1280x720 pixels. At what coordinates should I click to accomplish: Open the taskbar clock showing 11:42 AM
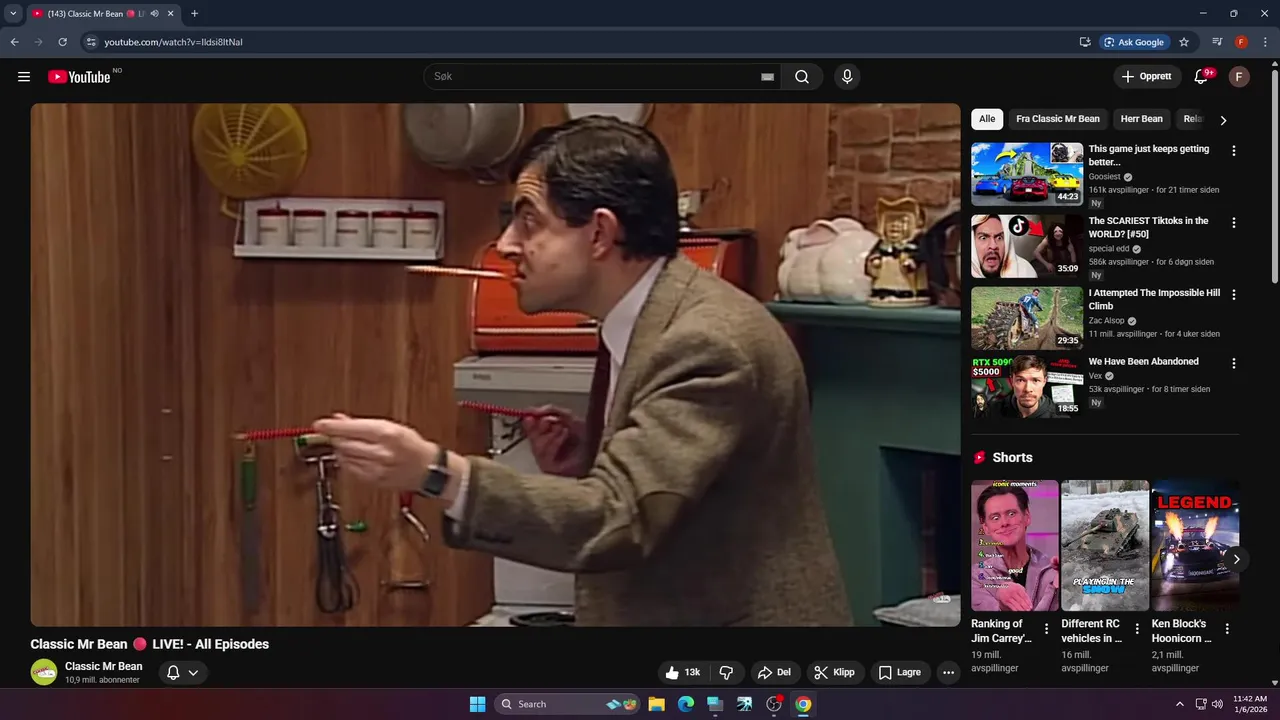[x=1250, y=704]
